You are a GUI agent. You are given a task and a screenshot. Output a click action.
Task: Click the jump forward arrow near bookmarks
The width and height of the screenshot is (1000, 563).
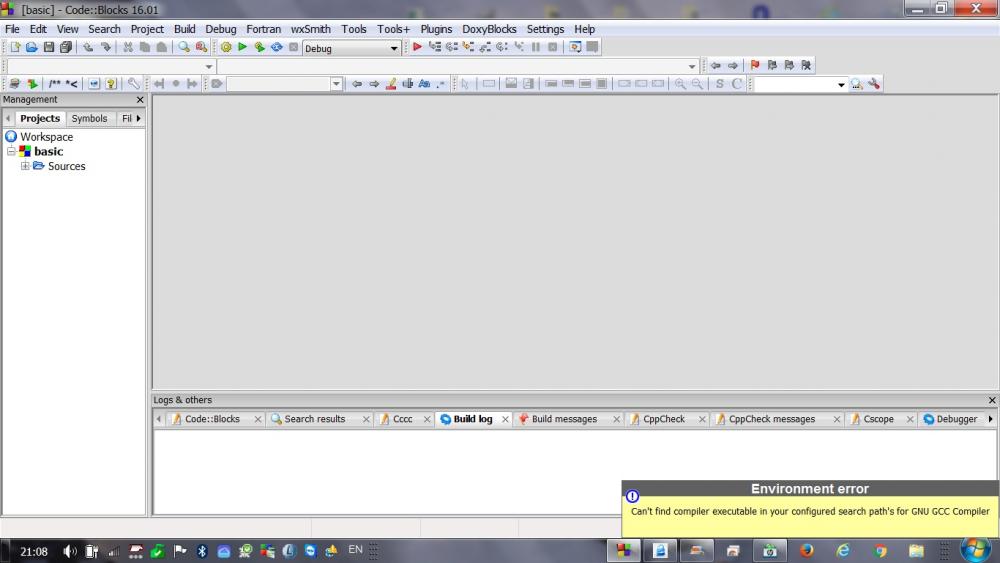[733, 65]
